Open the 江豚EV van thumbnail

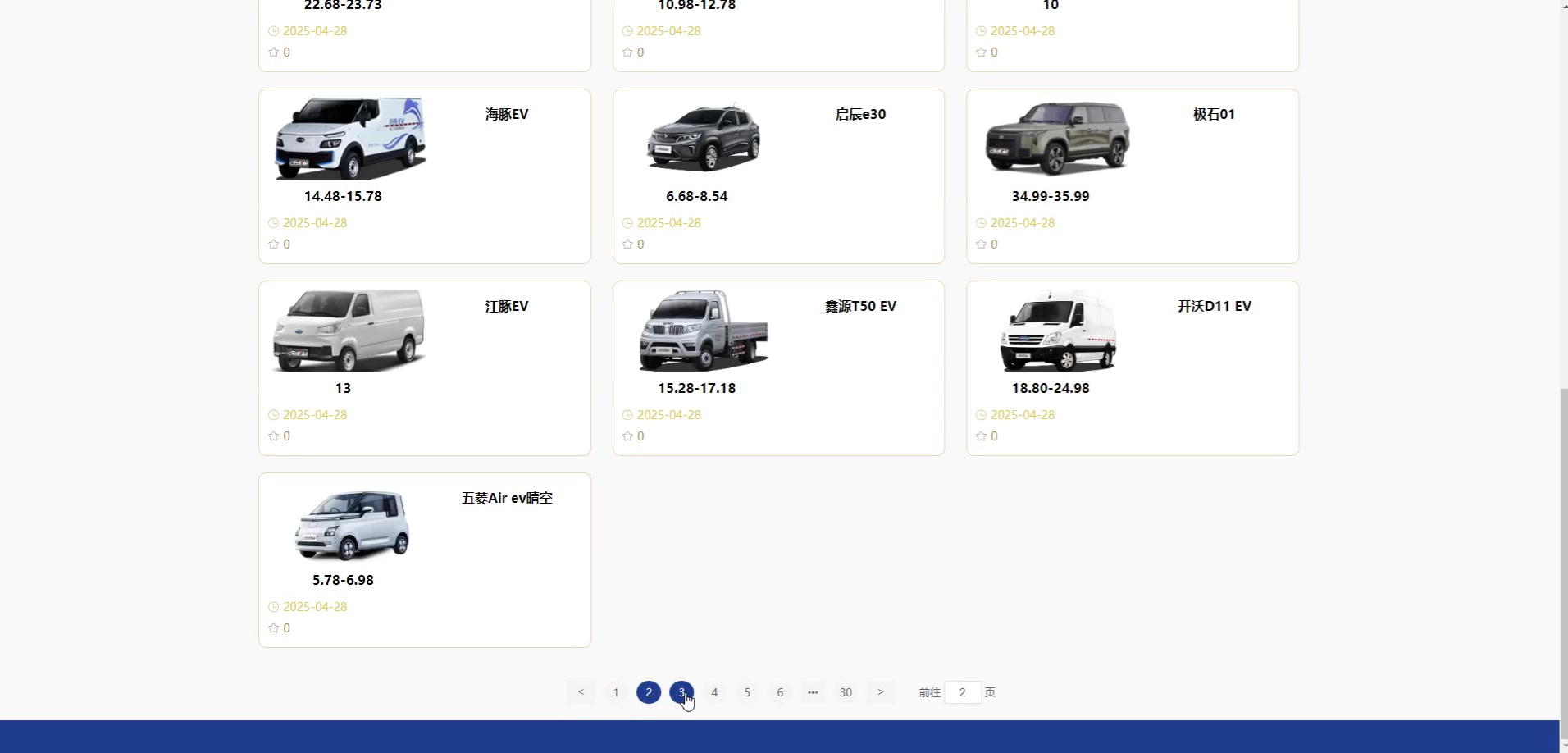point(349,330)
